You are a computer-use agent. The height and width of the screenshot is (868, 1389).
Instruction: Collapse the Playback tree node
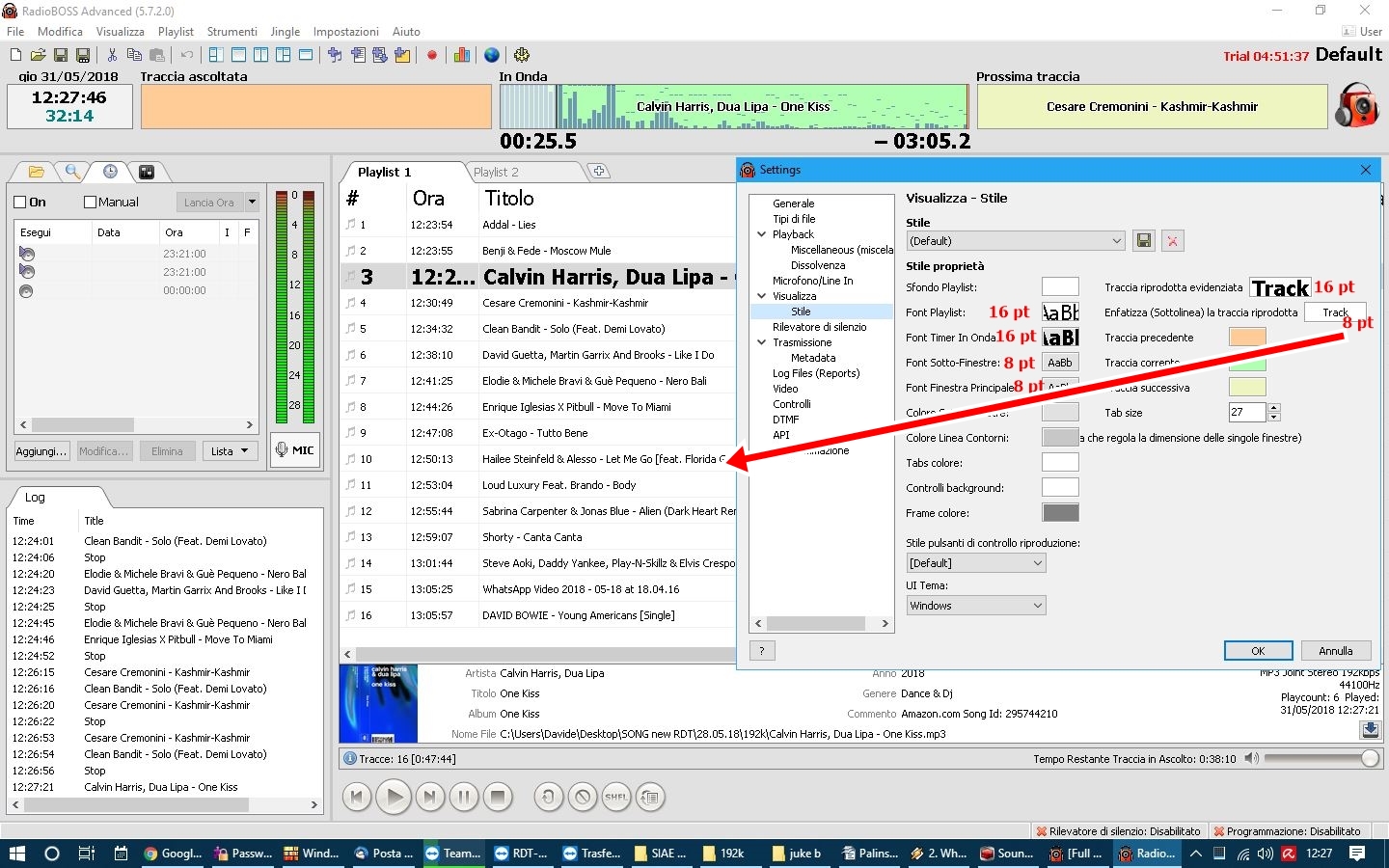point(762,234)
